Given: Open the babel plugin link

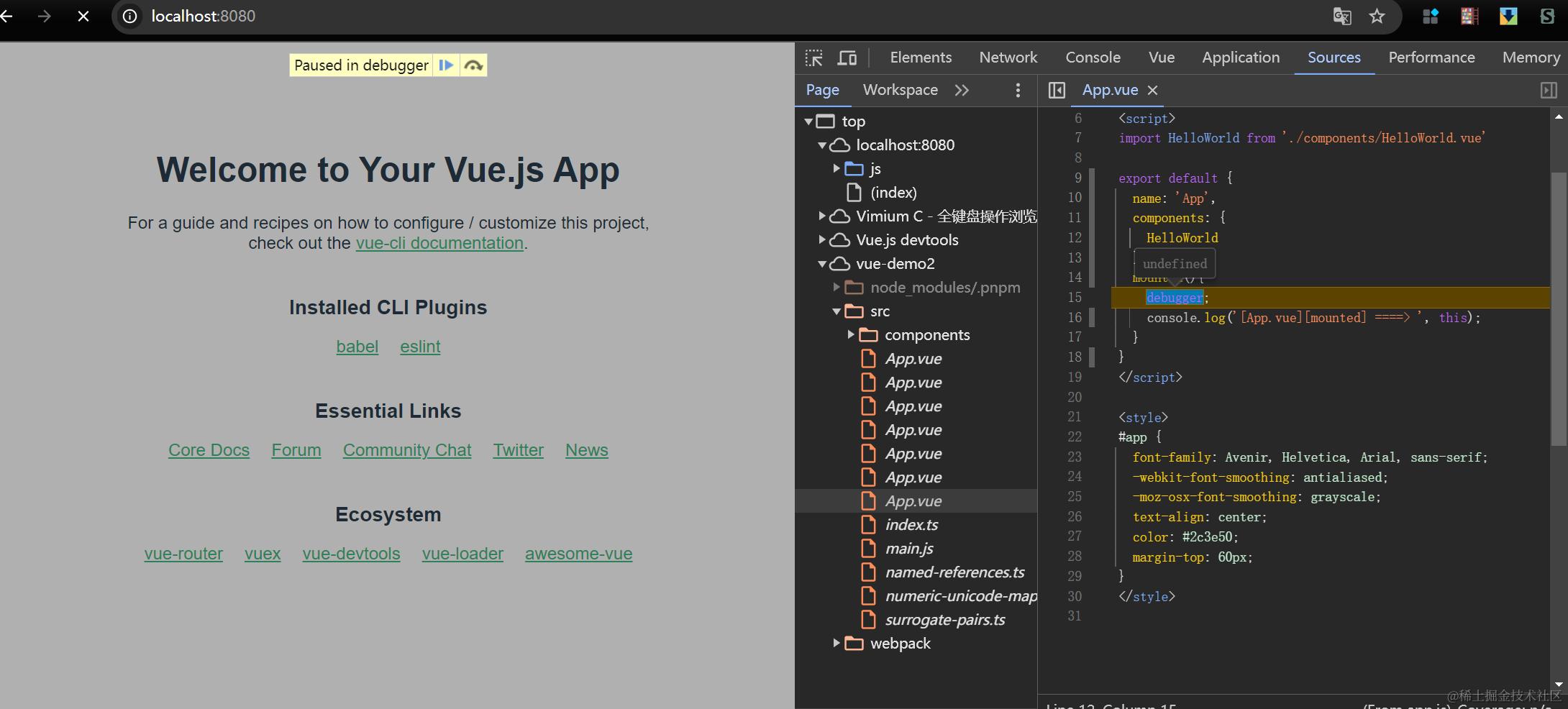Looking at the screenshot, I should pos(357,347).
